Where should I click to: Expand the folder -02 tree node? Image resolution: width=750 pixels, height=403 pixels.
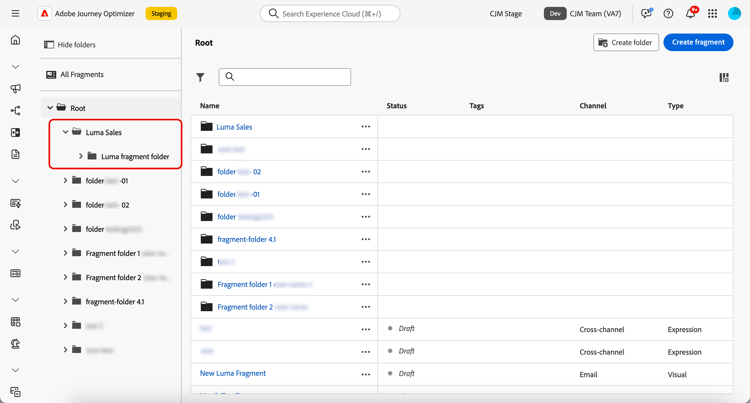click(66, 205)
